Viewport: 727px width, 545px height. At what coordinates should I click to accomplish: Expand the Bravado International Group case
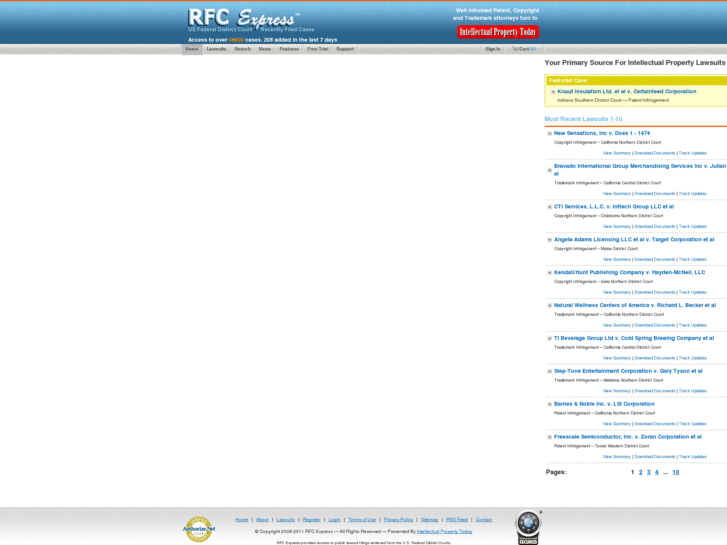[549, 170]
